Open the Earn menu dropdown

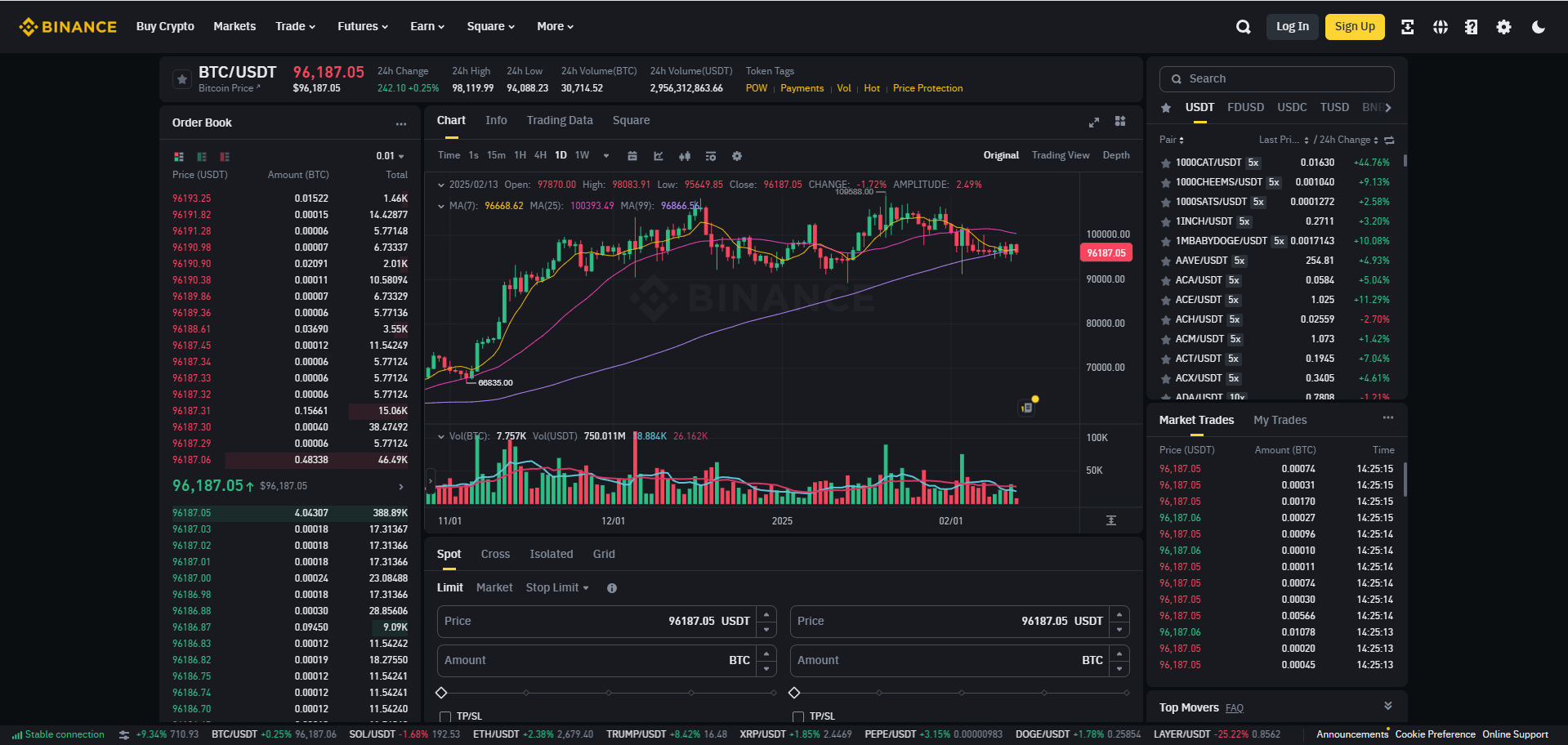427,26
